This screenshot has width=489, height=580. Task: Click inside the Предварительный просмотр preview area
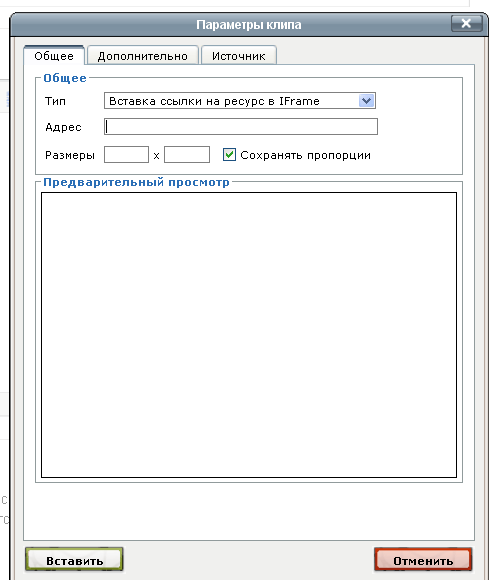(x=249, y=335)
